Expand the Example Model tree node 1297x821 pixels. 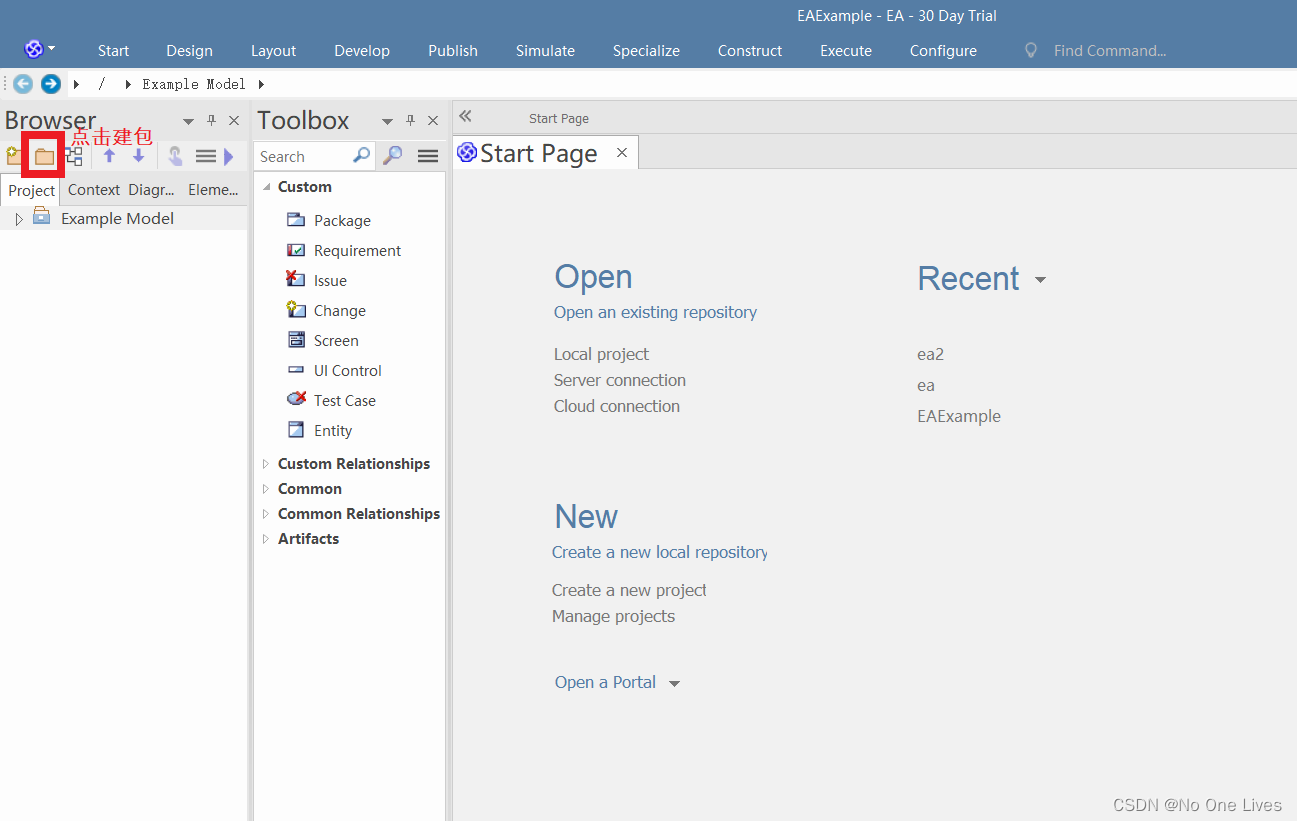pyautogui.click(x=19, y=219)
